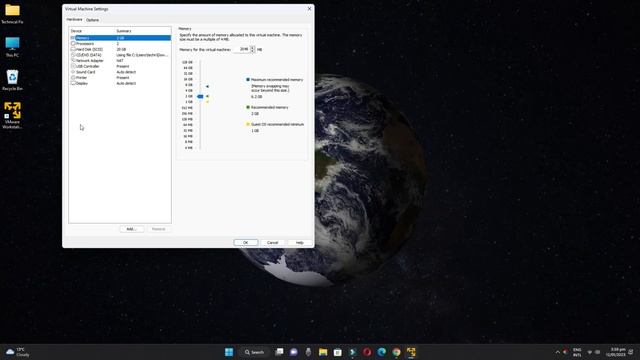Viewport: 640px width, 360px height.
Task: Open the clock and date flyout
Action: point(616,352)
